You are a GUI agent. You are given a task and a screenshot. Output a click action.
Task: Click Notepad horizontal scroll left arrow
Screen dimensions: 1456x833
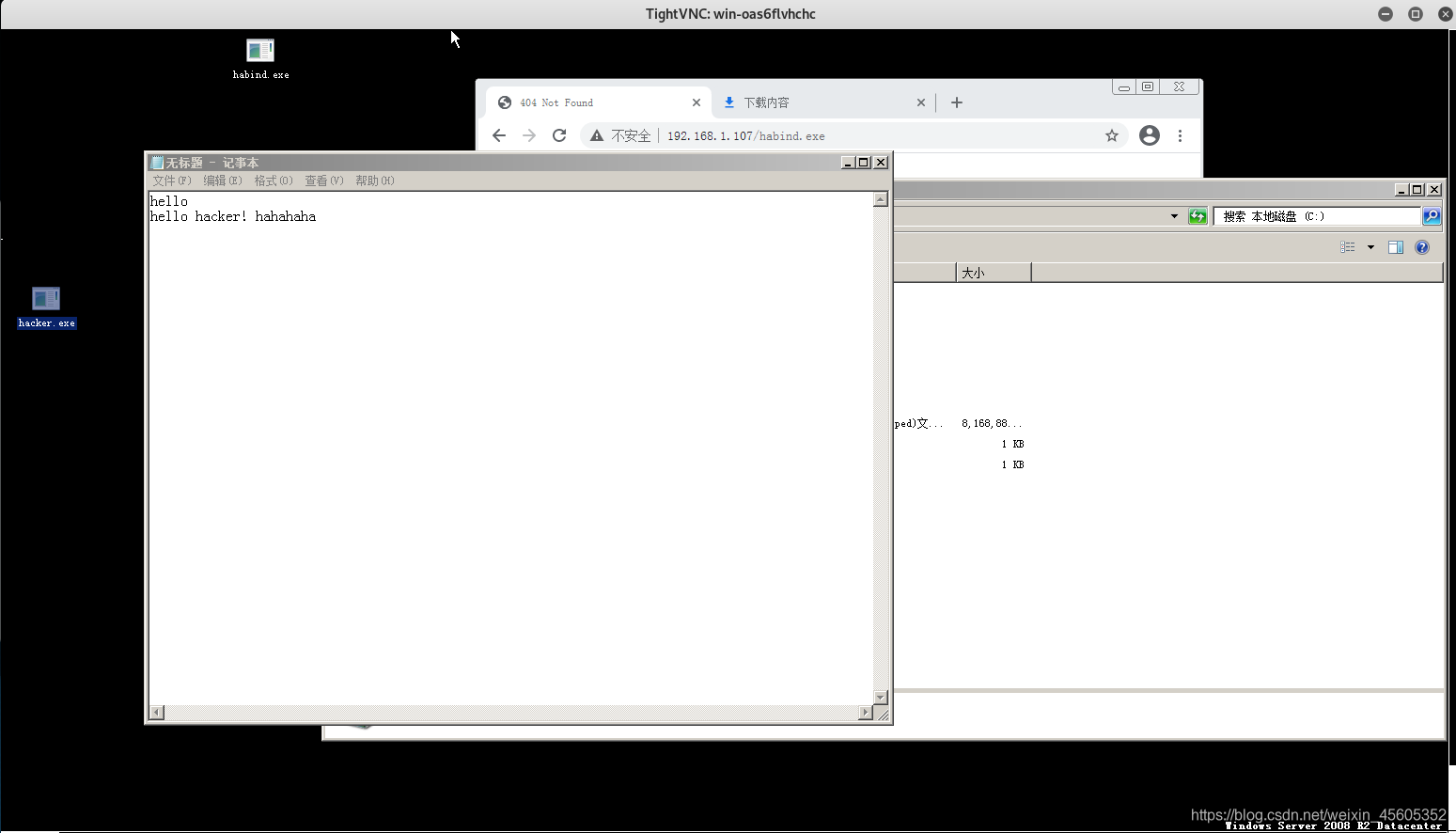(x=157, y=713)
